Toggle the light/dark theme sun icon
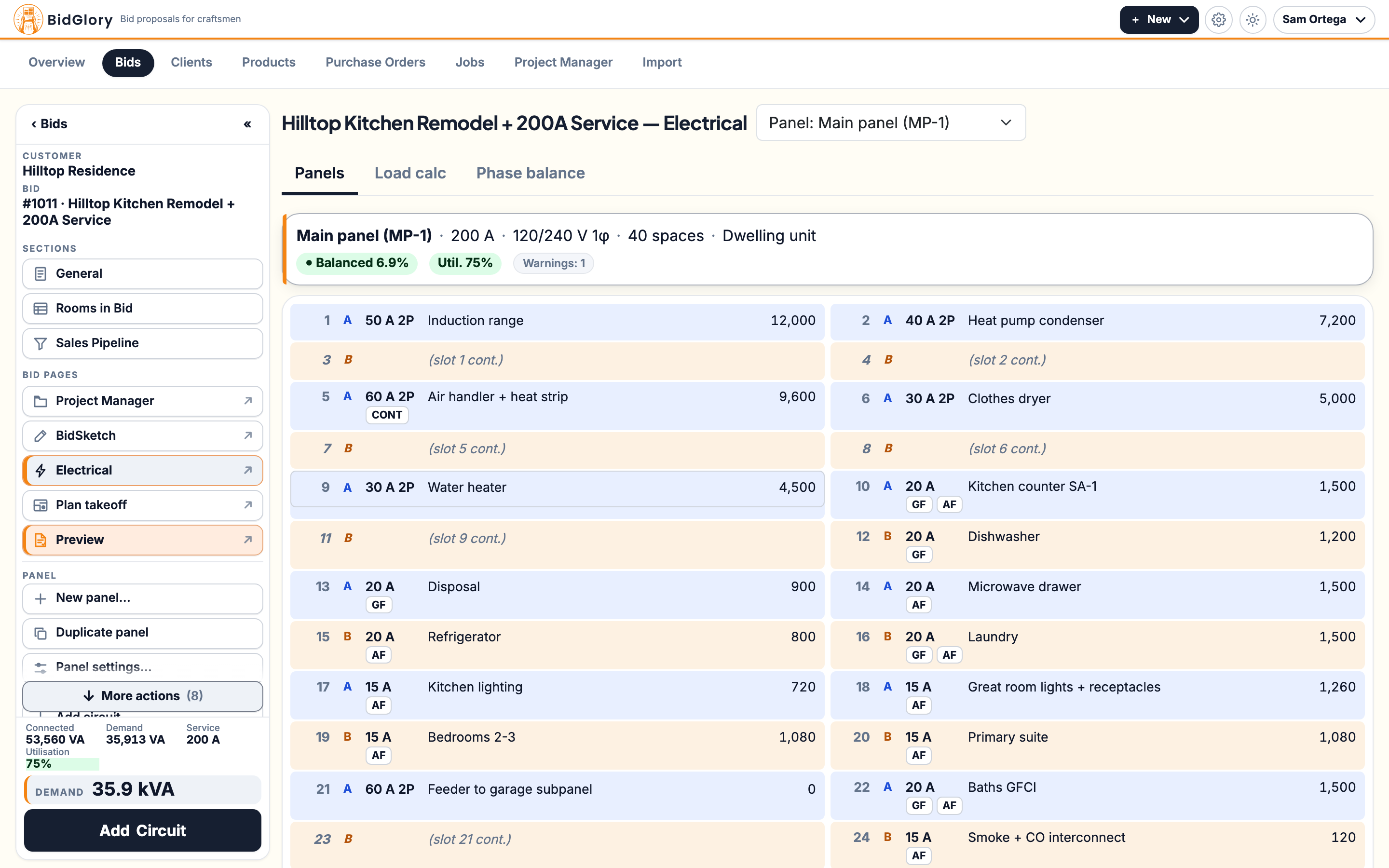 tap(1253, 20)
